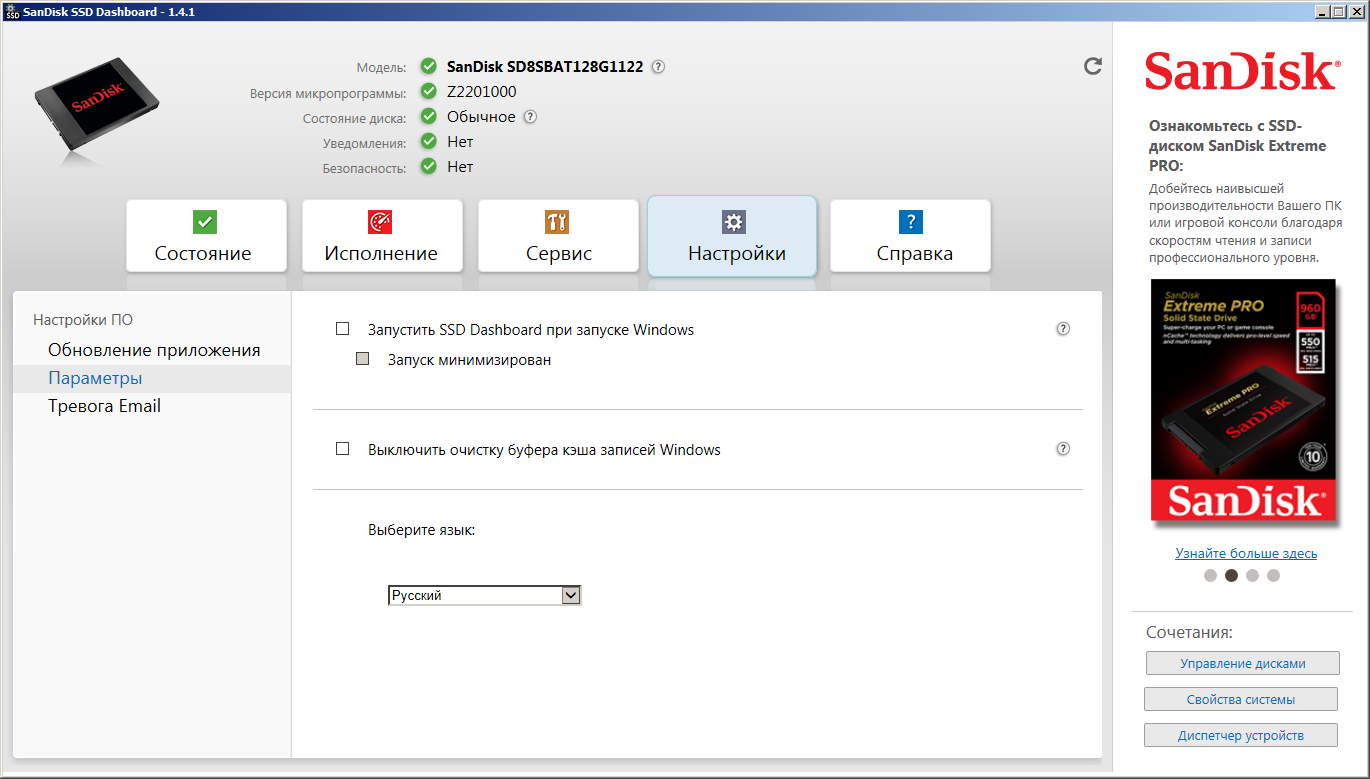Click the 'Нет' value beside Безопасность
The height and width of the screenshot is (779, 1370).
460,167
